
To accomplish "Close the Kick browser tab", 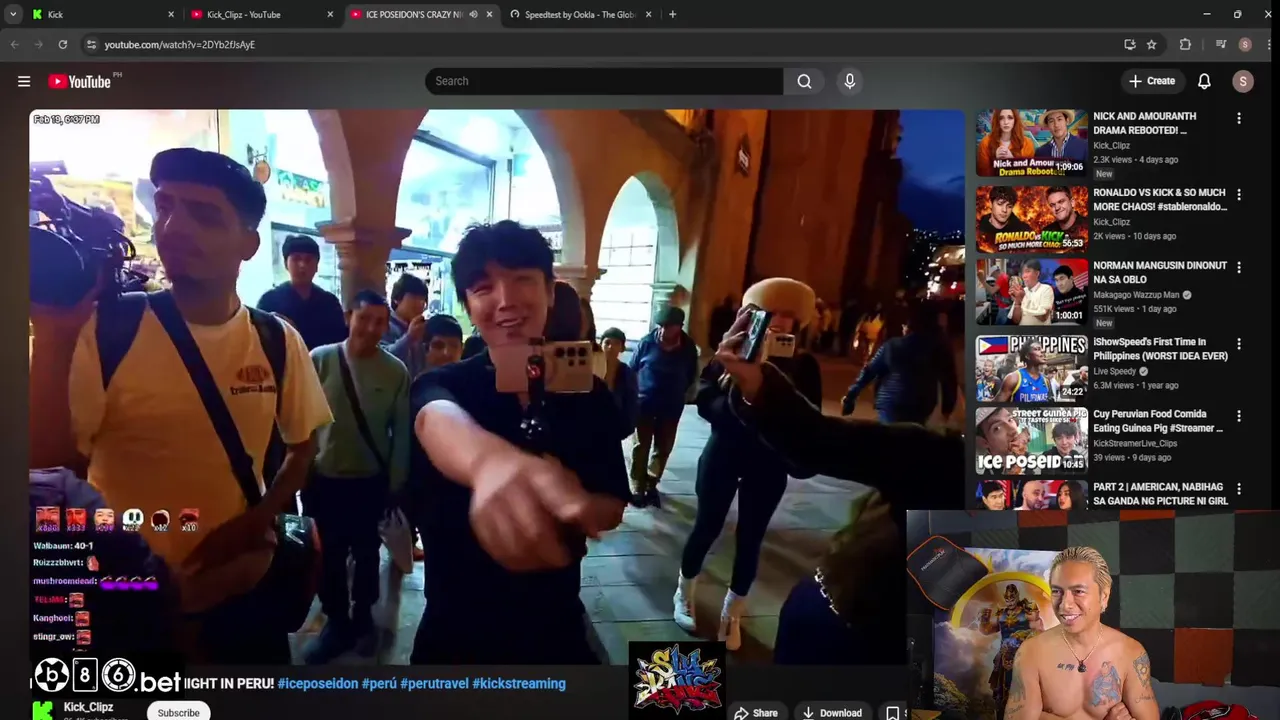I will tap(171, 14).
